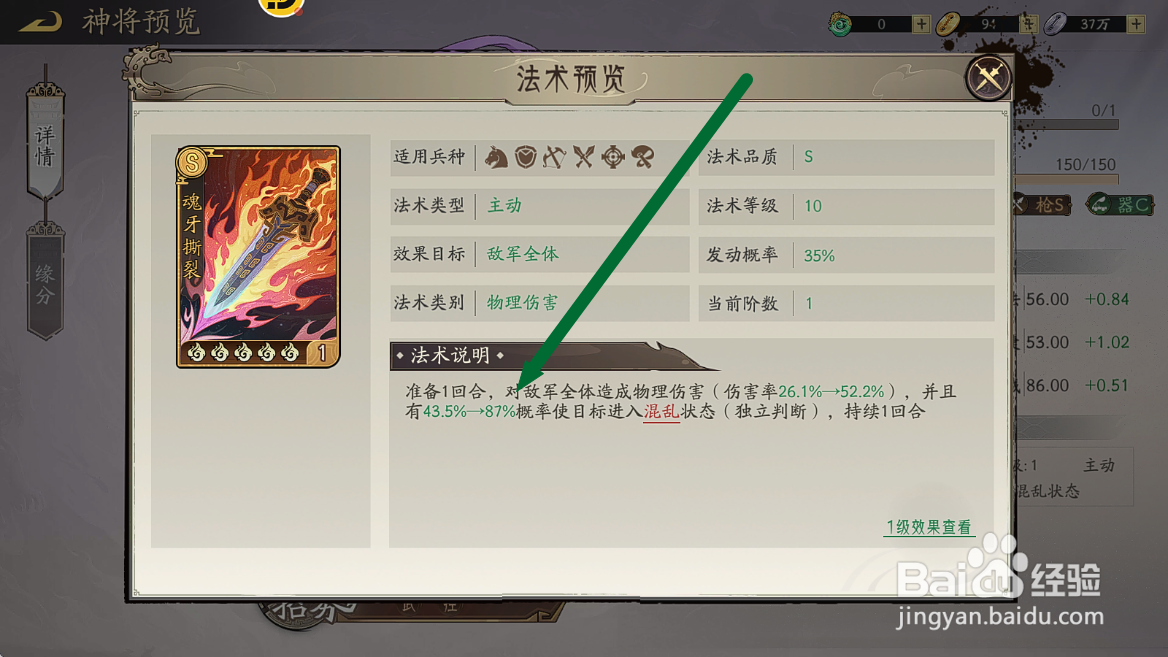
Task: Click the 器C aptitude badge
Action: [x=1120, y=204]
